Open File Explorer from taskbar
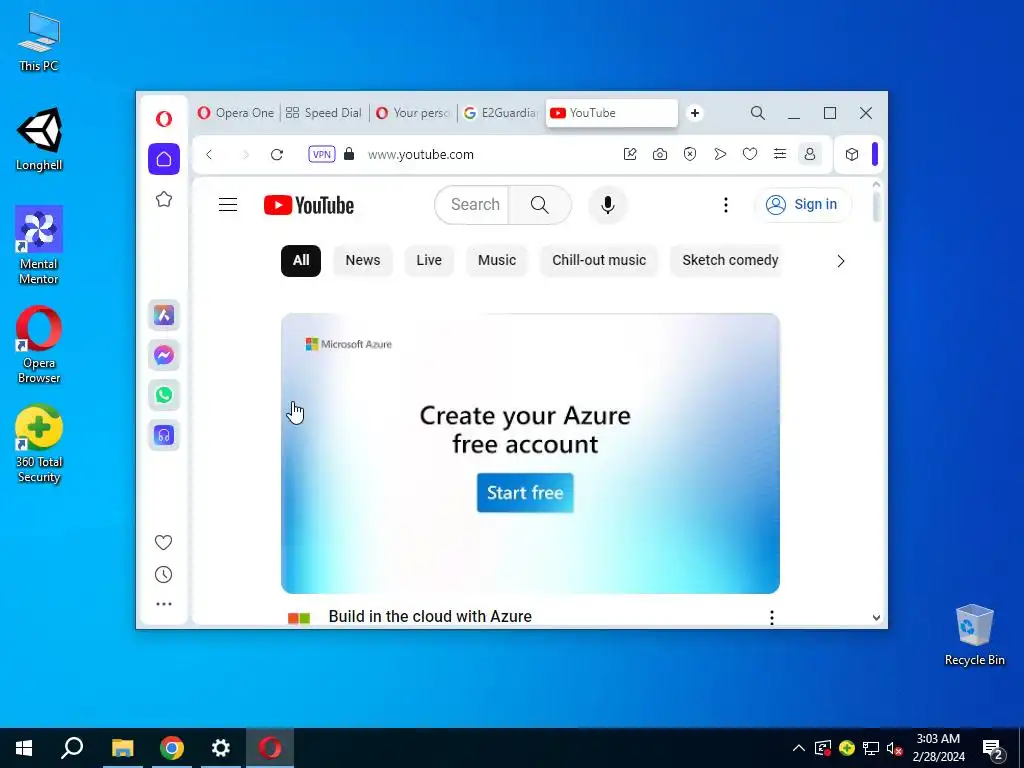 coord(122,748)
